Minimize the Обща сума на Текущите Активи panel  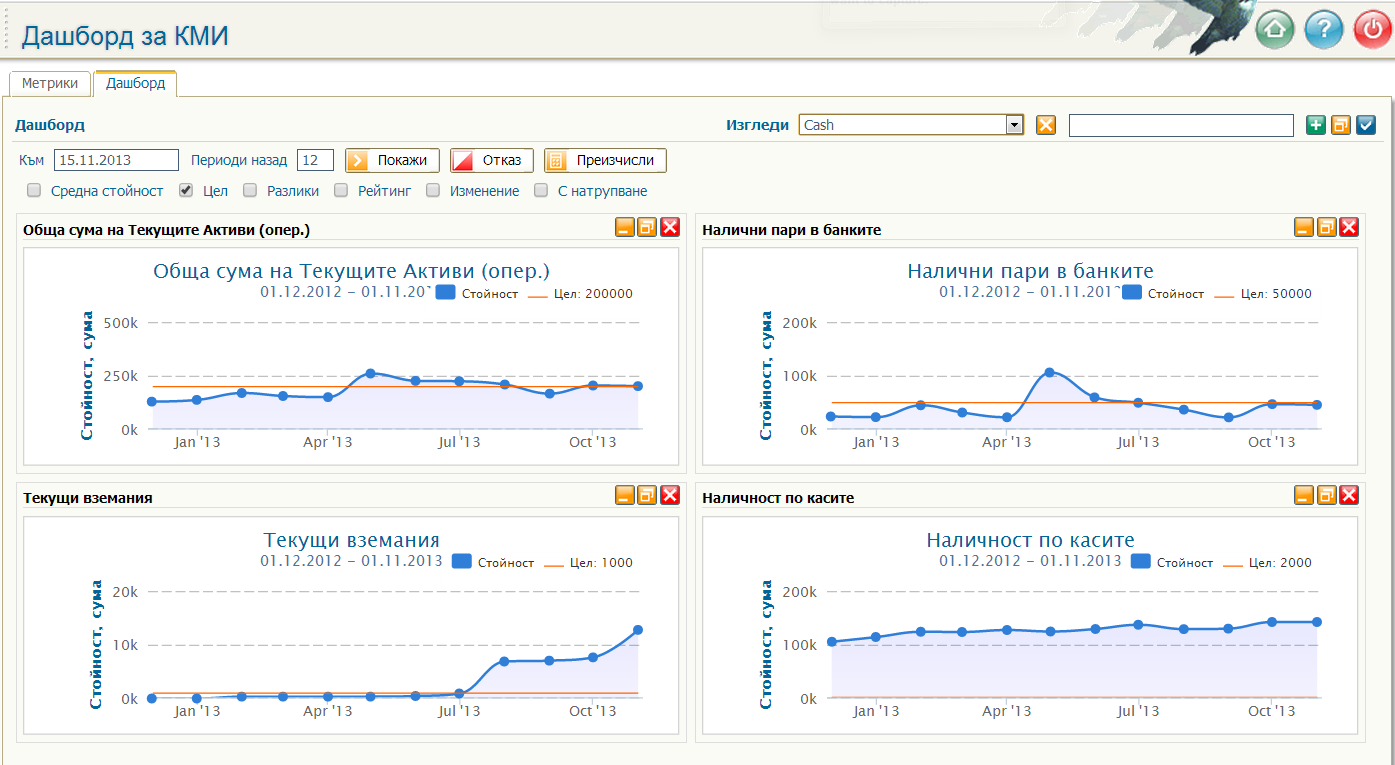[624, 227]
